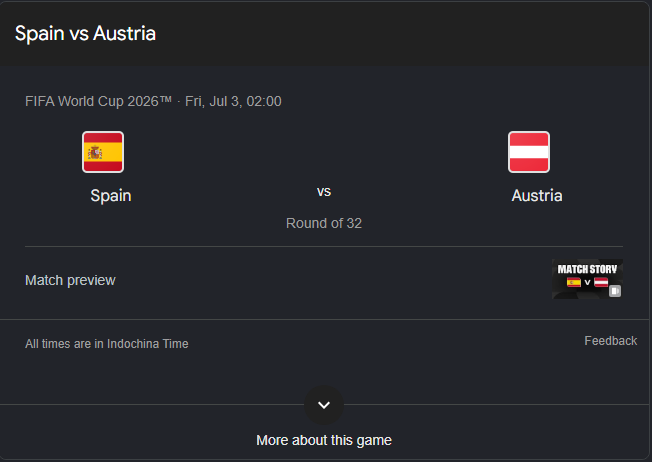Click the Round of 32 stage label
Viewport: 652px width, 462px height.
coord(324,223)
